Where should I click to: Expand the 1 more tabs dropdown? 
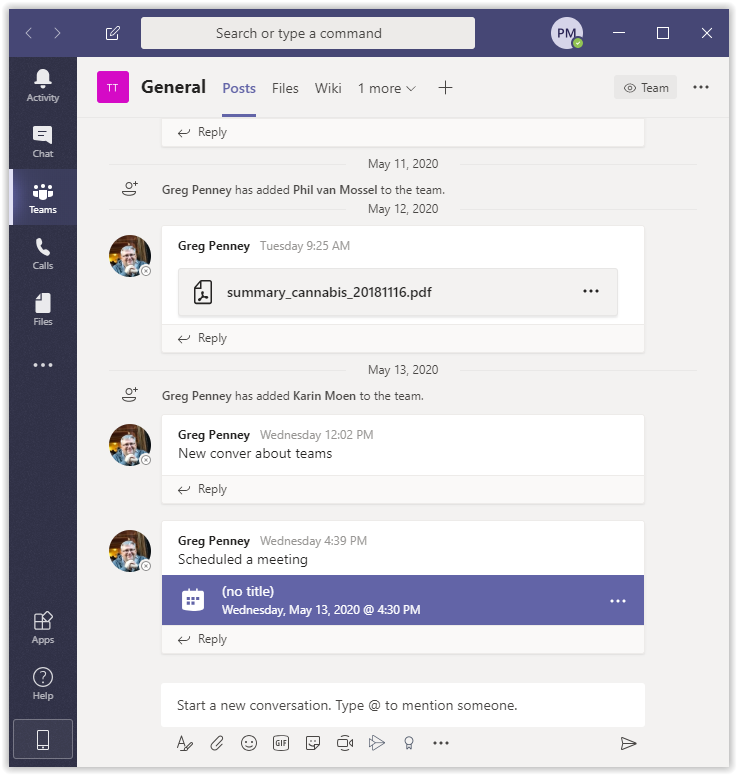click(x=387, y=88)
